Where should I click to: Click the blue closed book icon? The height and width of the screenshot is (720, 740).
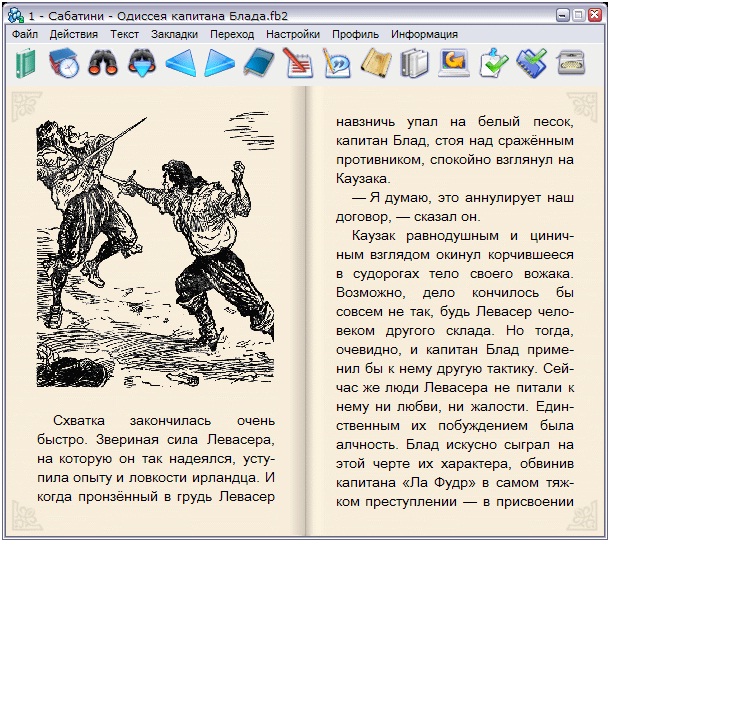coord(259,63)
